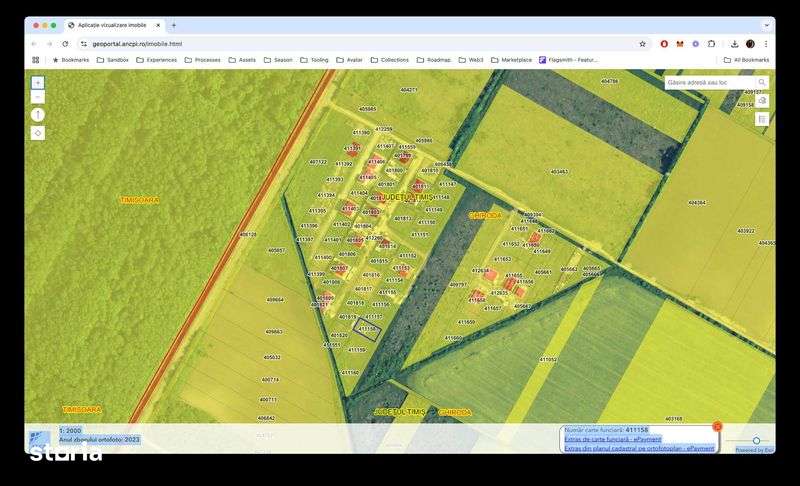Open browser downloads
Screen dimensions: 800x486
tap(734, 44)
